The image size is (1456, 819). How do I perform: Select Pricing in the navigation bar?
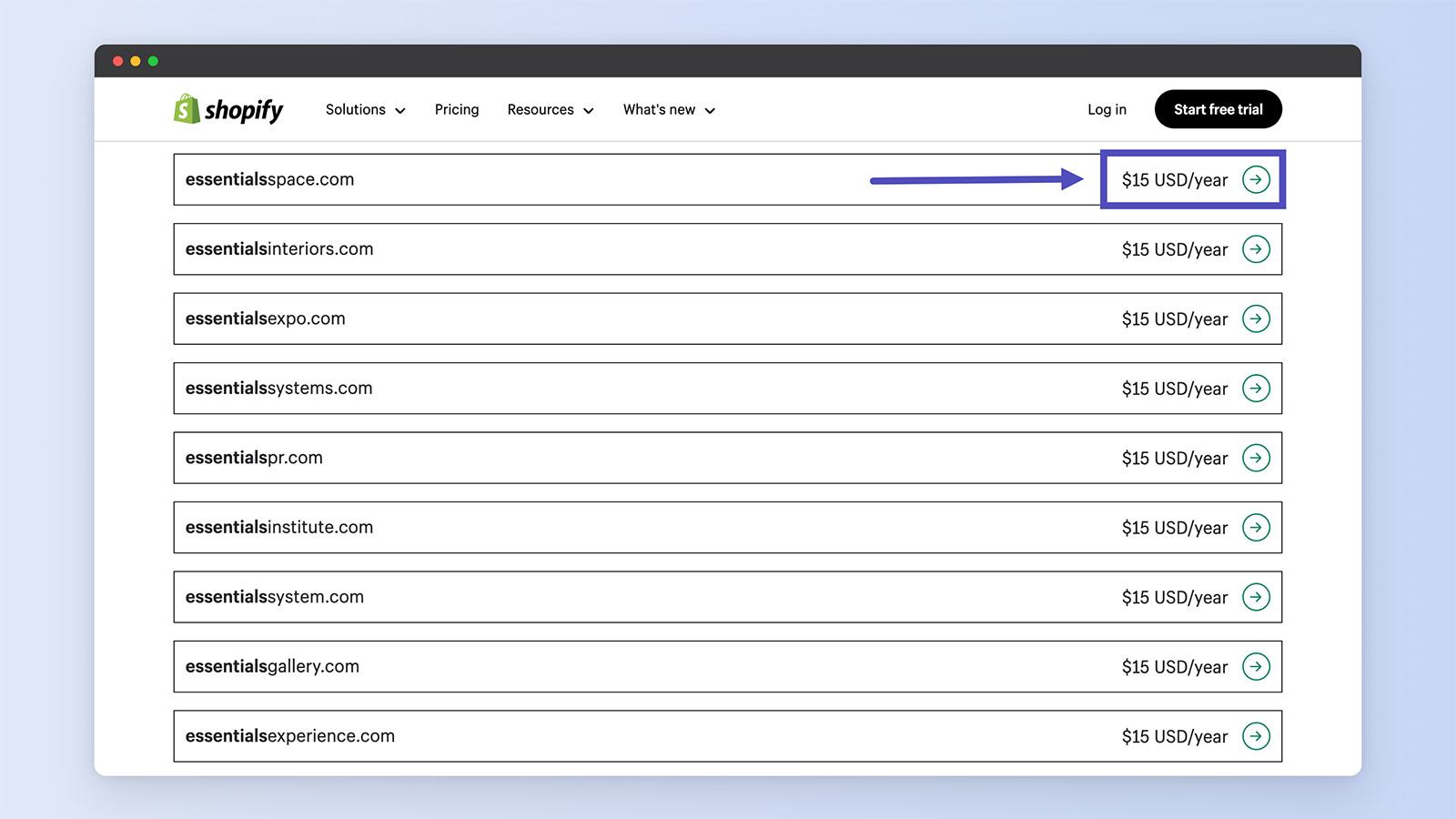[456, 109]
